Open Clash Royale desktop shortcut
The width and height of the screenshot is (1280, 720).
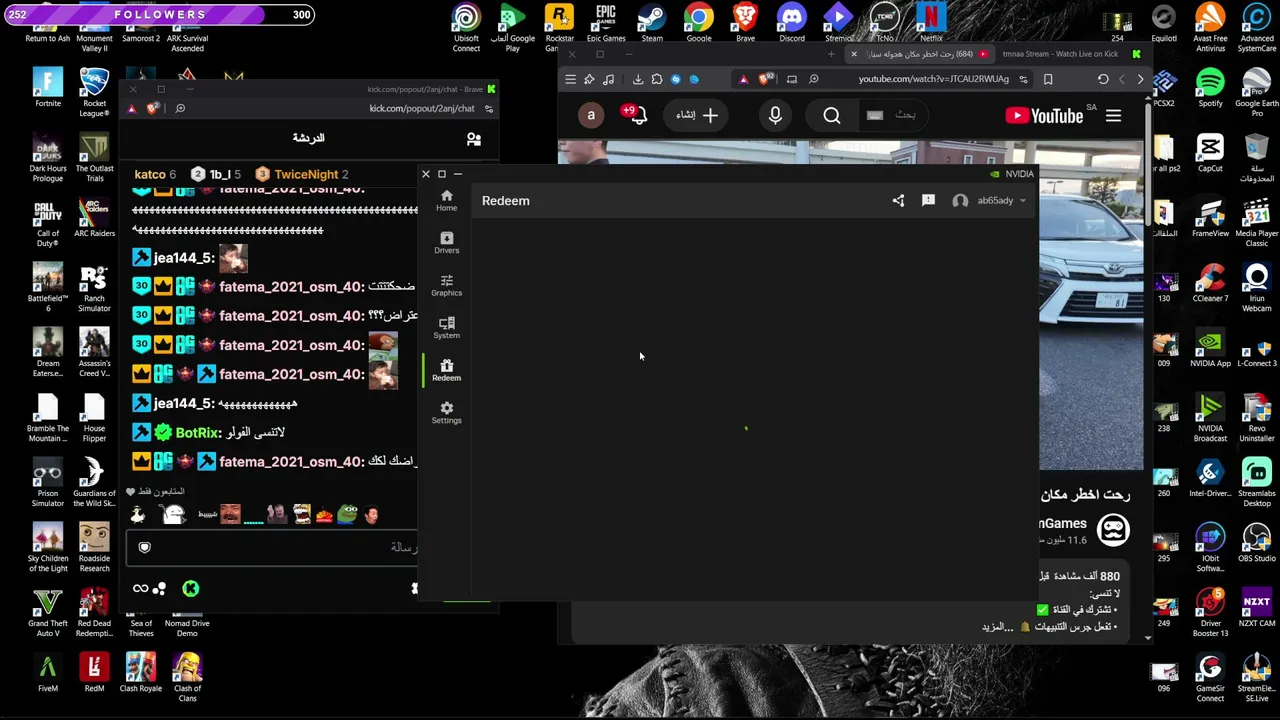click(x=141, y=673)
